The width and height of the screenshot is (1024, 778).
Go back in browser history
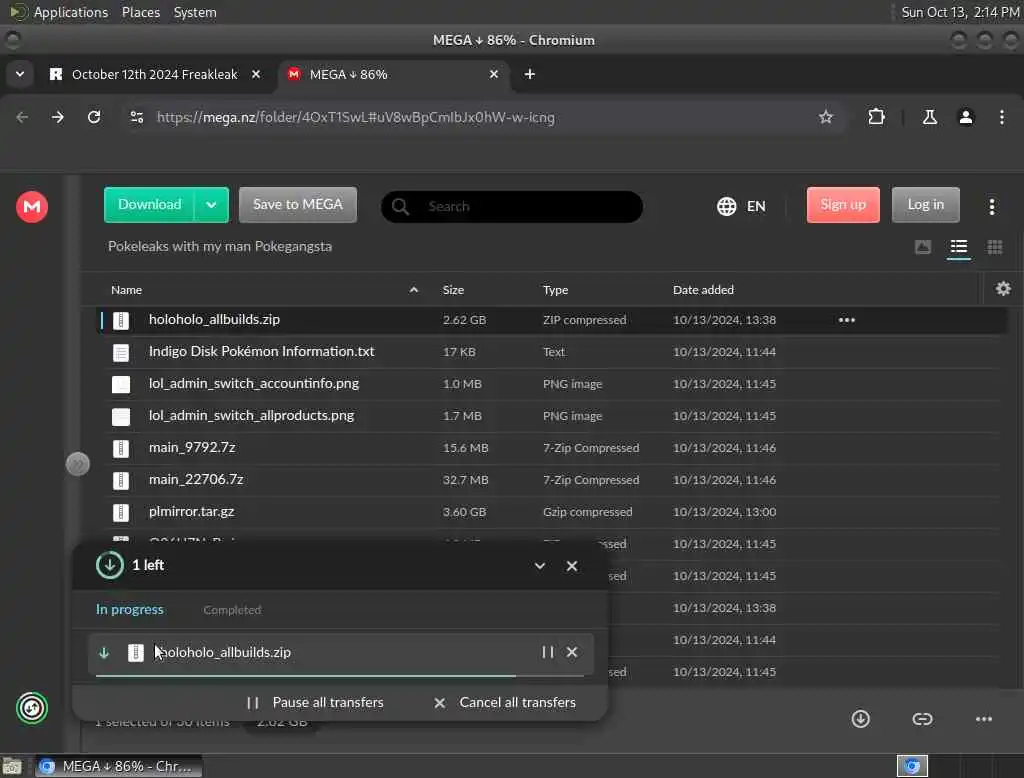22,118
